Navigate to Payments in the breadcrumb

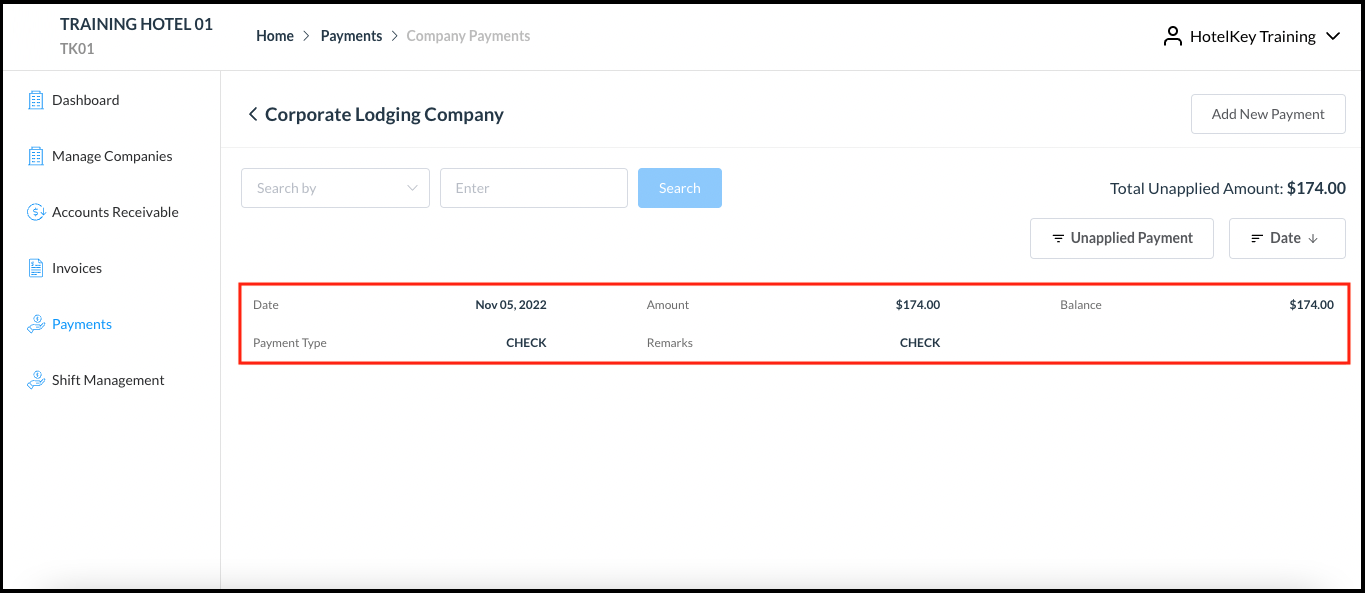tap(351, 35)
